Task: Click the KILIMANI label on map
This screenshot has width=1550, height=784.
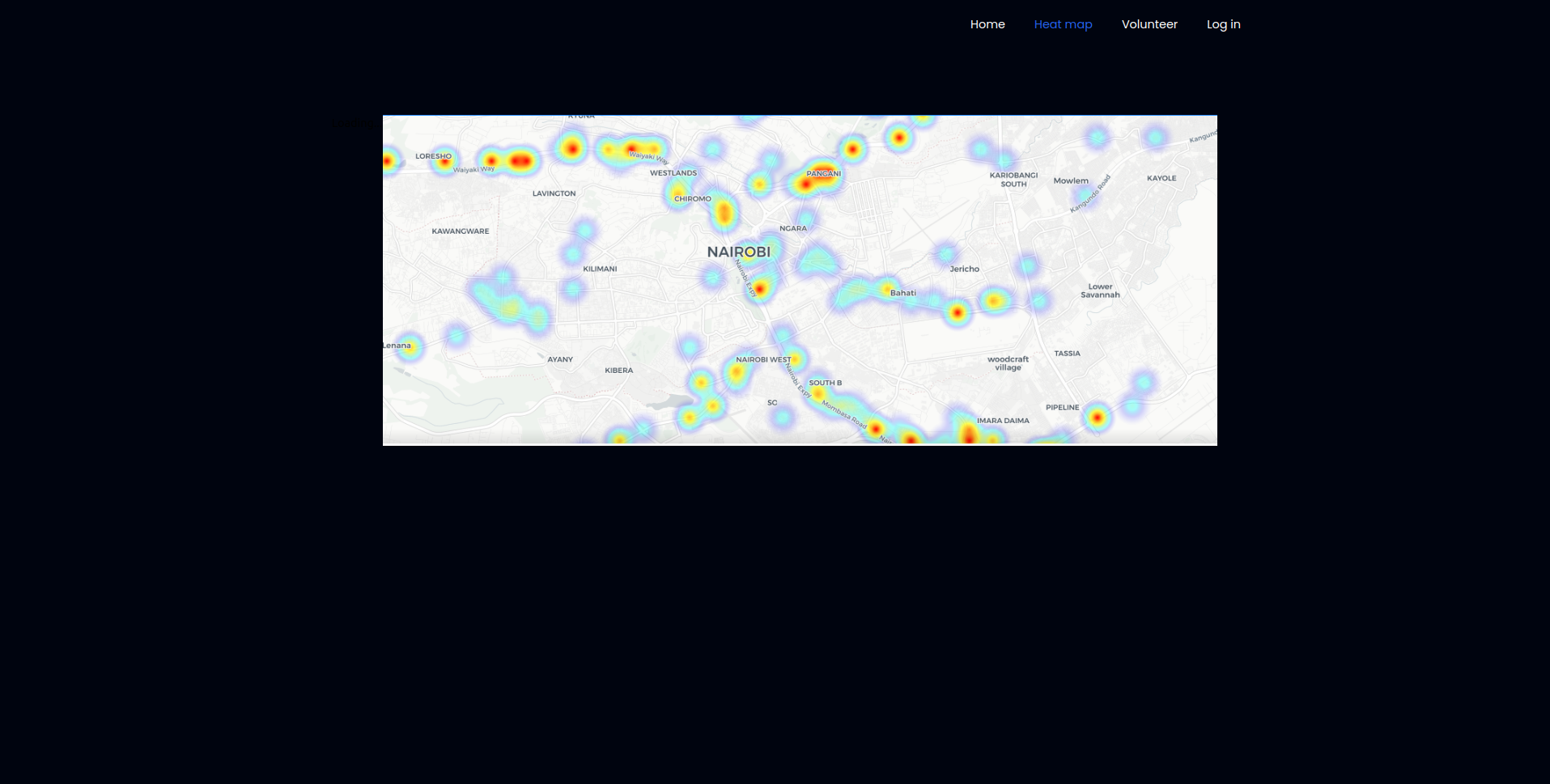Action: coord(600,269)
